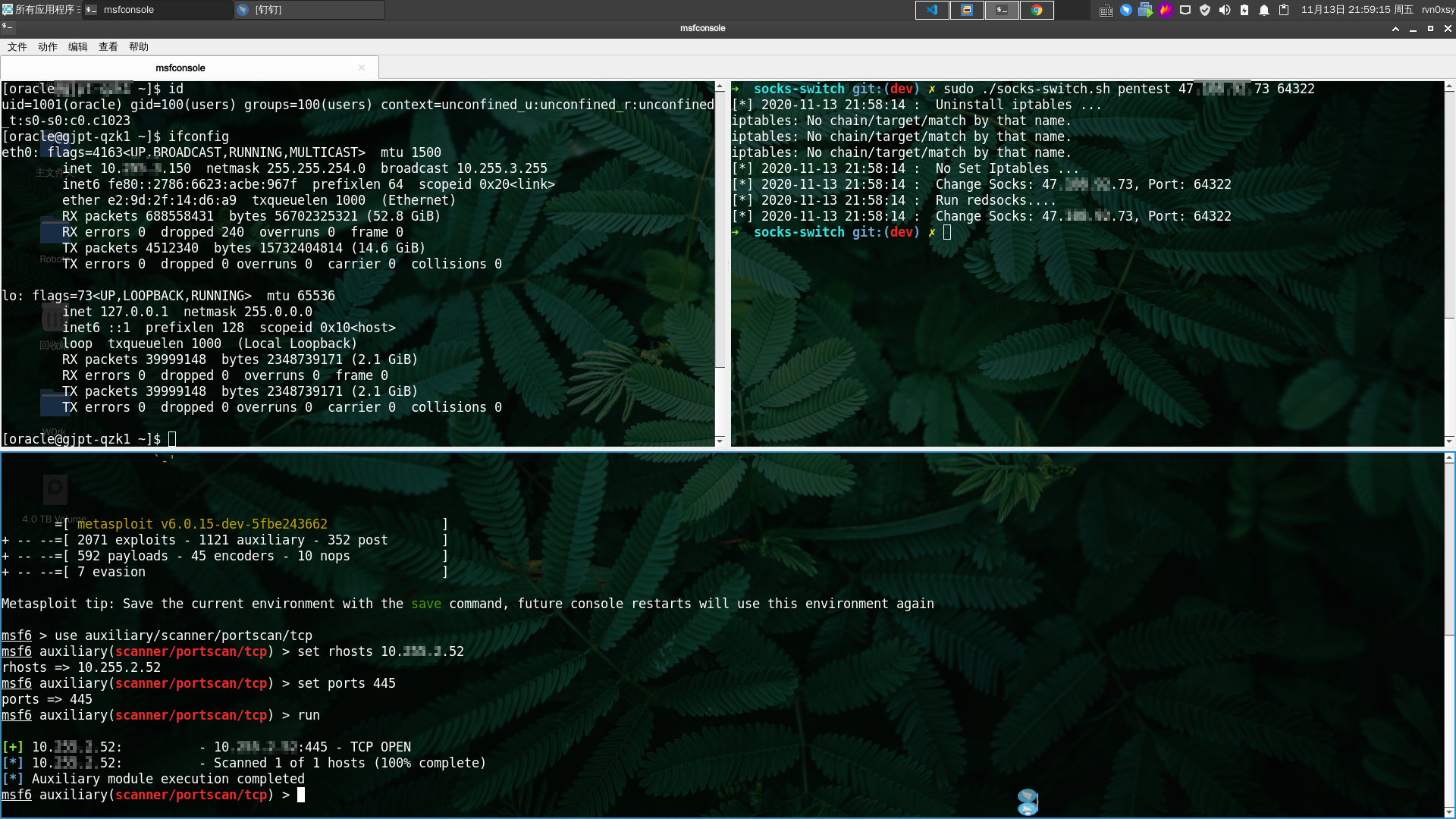Click down arrow of bottom pane scrollbar
The image size is (1456, 819).
[x=1449, y=812]
